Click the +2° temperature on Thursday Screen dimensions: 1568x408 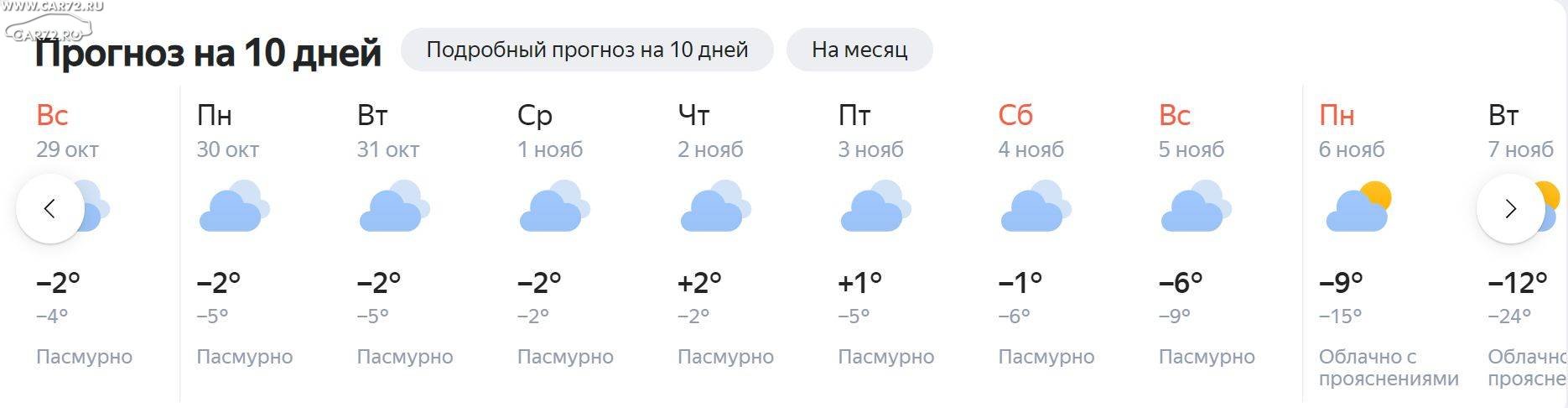699,283
